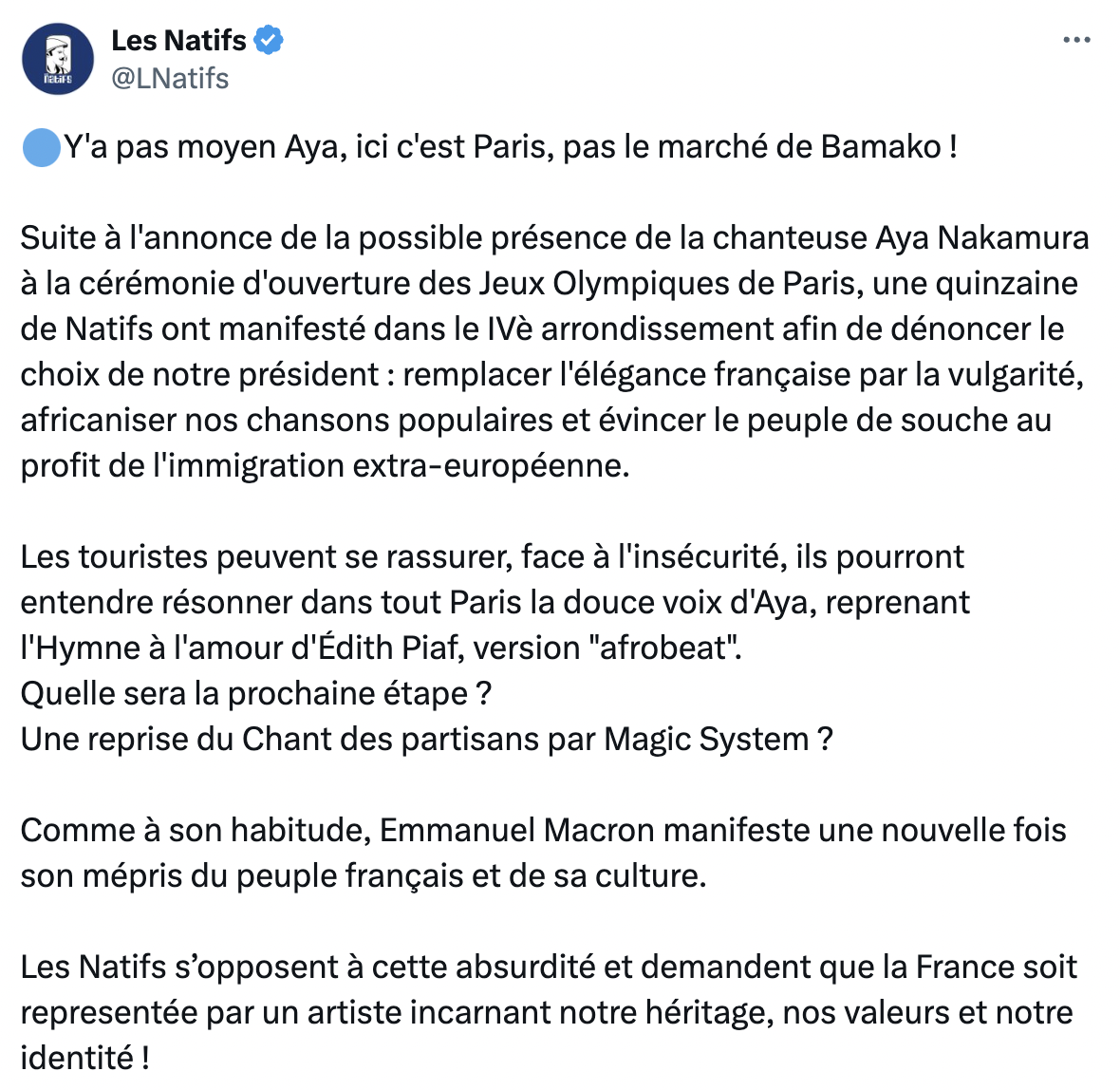Screen dimensions: 1120x1090
Task: Click the line Quelle sera la prochaine étape
Action: tap(255, 693)
